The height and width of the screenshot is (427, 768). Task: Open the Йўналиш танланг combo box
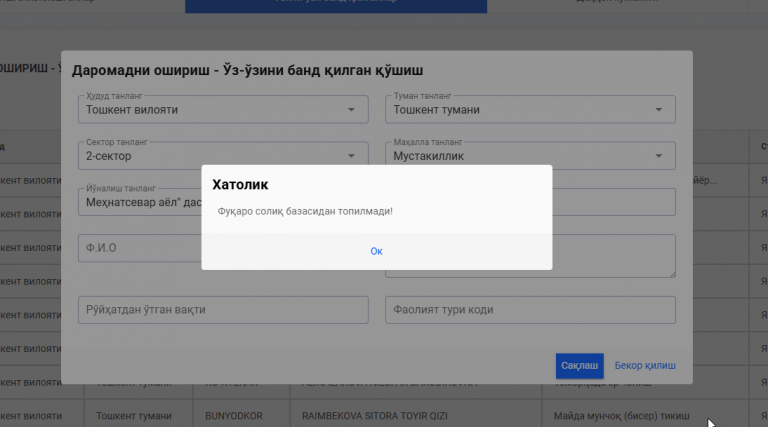(140, 202)
